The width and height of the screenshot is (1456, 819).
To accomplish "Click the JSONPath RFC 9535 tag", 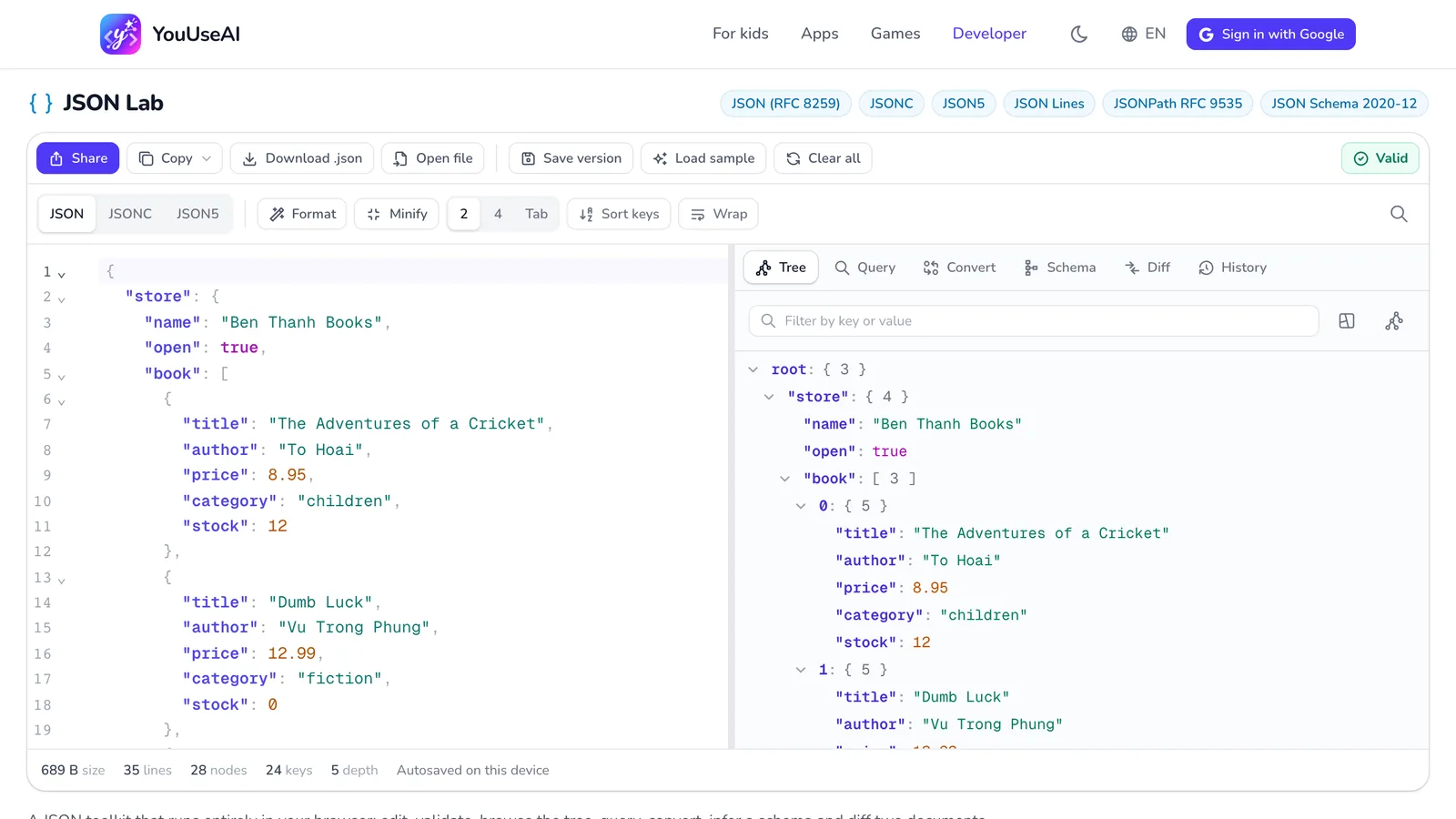I will click(x=1178, y=104).
